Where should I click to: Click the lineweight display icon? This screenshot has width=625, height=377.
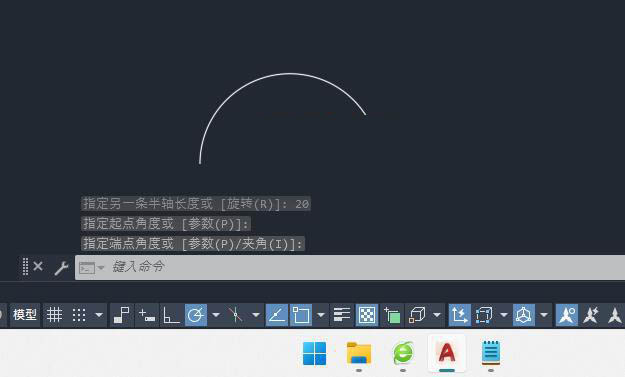coord(342,315)
